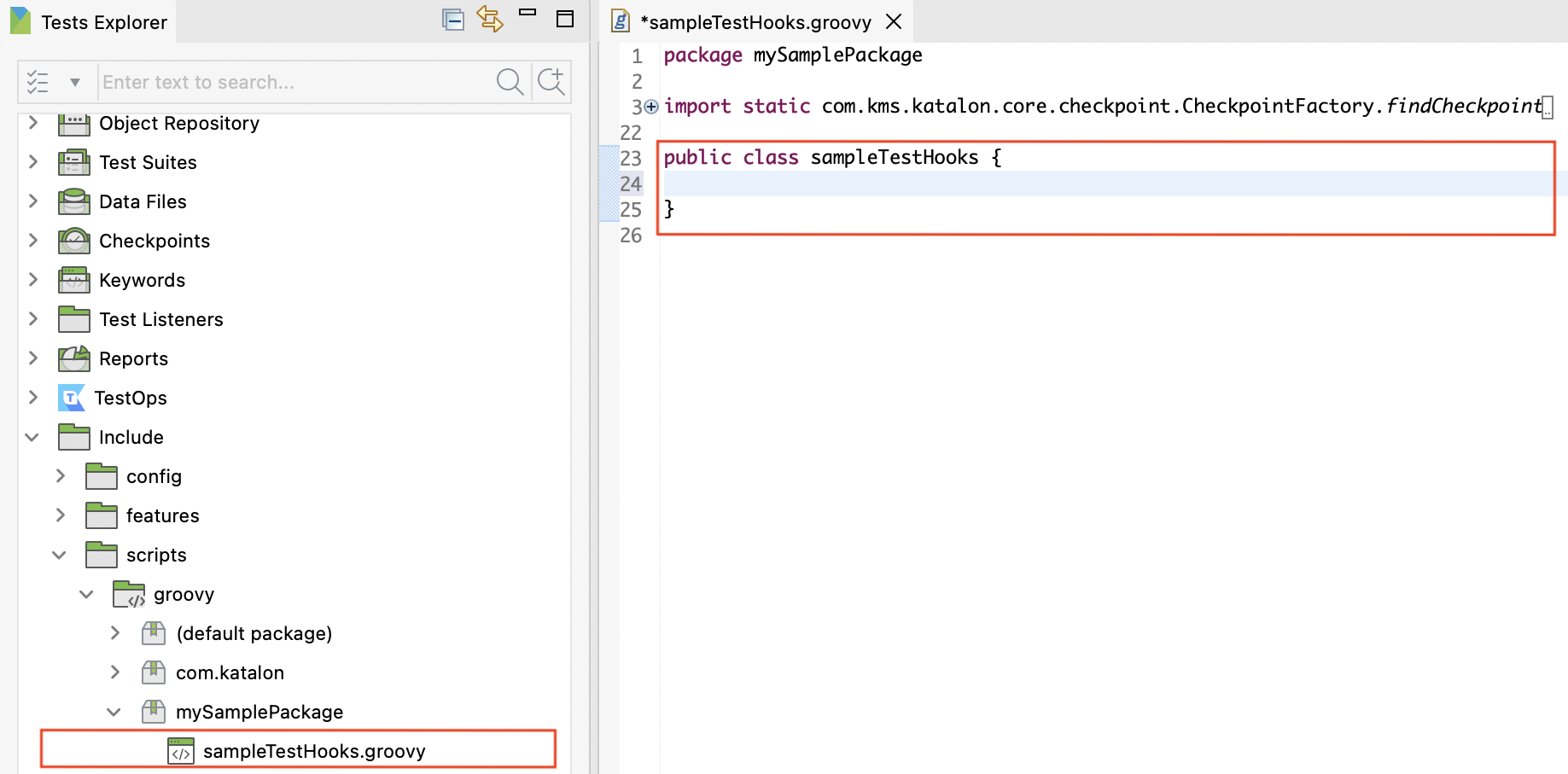The height and width of the screenshot is (774, 1568).
Task: Expand the folded import block on line 3
Action: [x=651, y=107]
